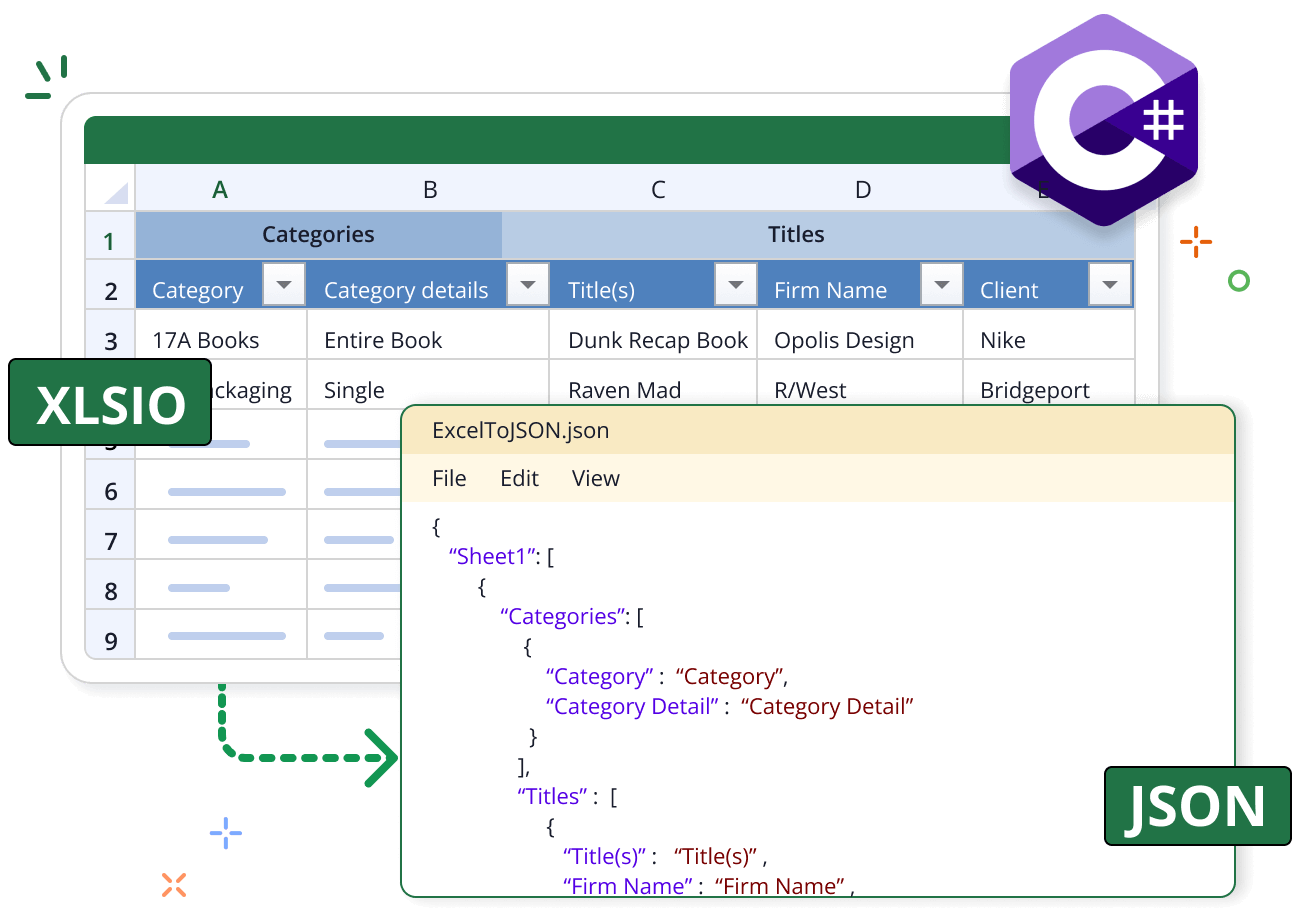Open the Firm Name filter dropdown

pos(941,286)
